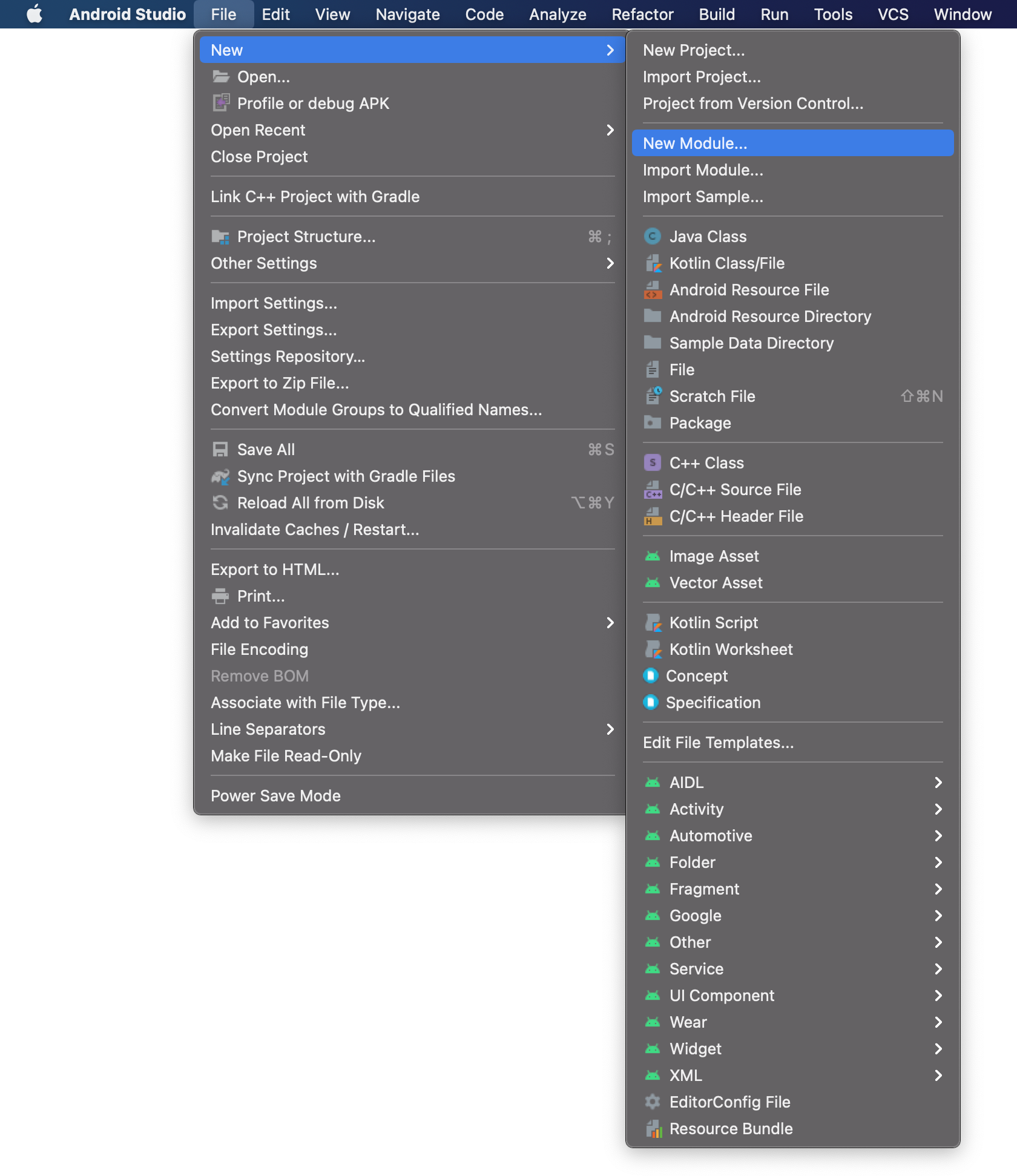This screenshot has width=1017, height=1176.
Task: Click the folder icon beside Open...
Action: (220, 77)
